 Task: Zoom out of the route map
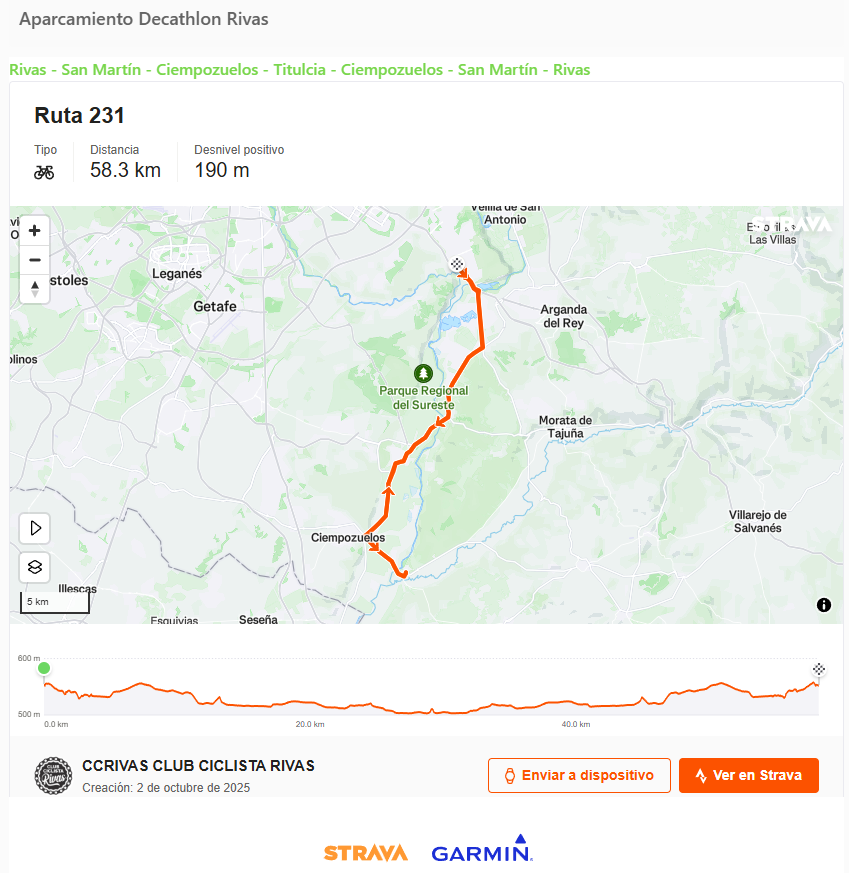pos(35,260)
